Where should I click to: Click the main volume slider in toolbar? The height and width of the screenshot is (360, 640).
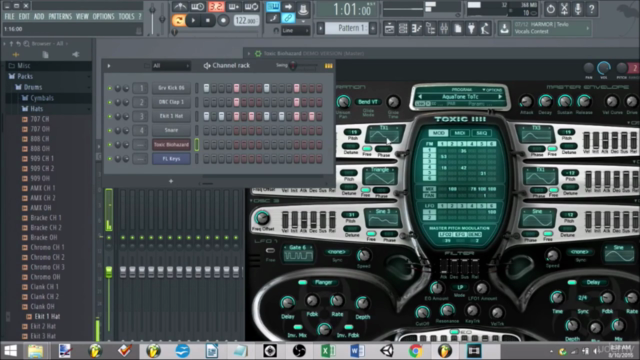[x=152, y=18]
